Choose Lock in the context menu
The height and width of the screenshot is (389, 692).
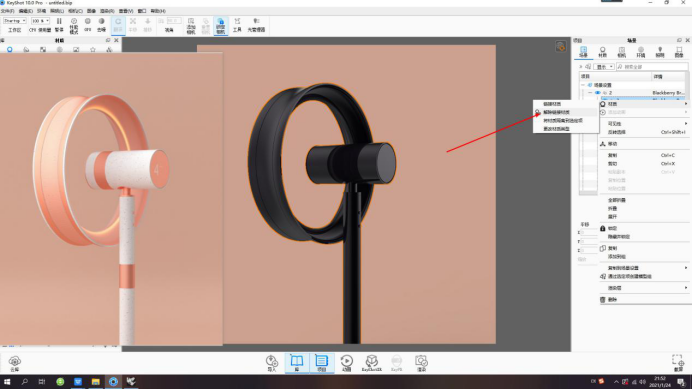tap(644, 228)
